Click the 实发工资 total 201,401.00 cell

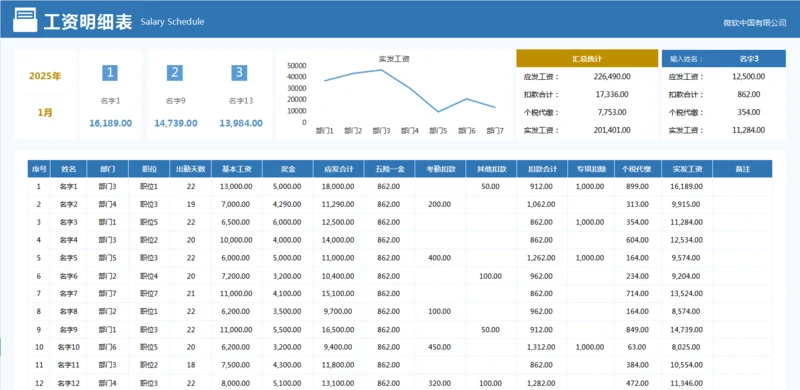612,130
